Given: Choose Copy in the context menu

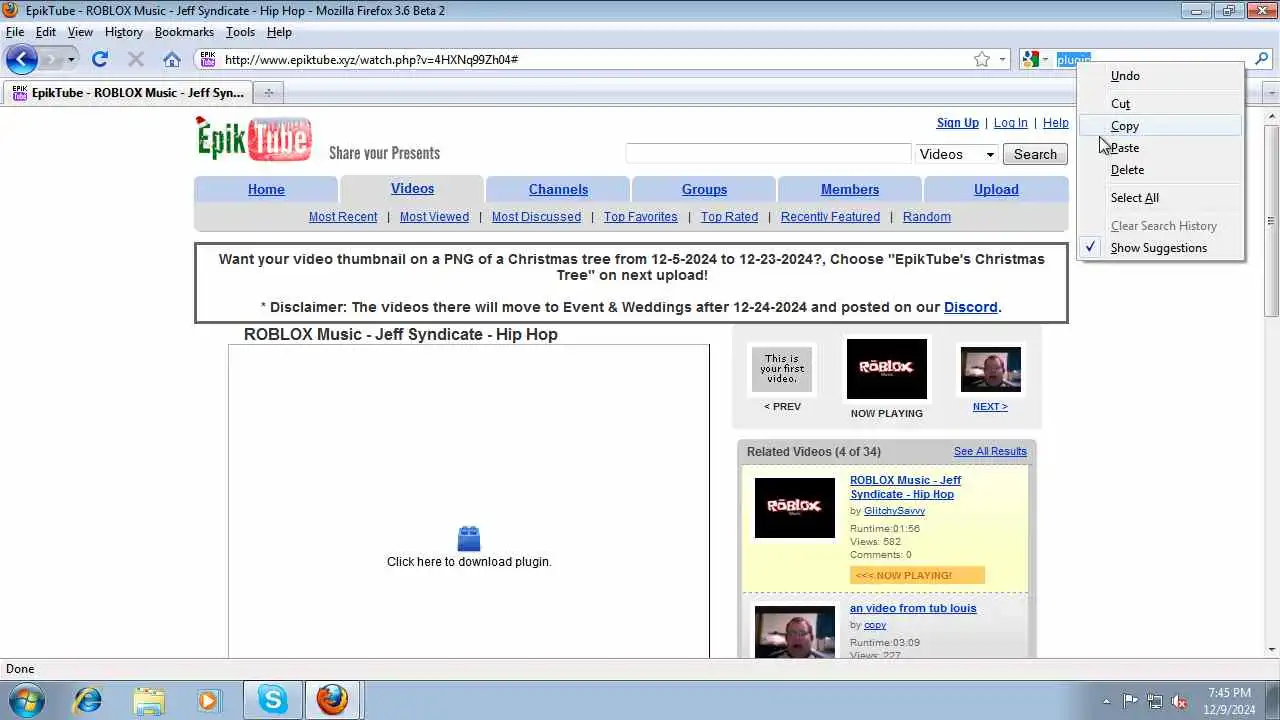Looking at the screenshot, I should point(1160,126).
